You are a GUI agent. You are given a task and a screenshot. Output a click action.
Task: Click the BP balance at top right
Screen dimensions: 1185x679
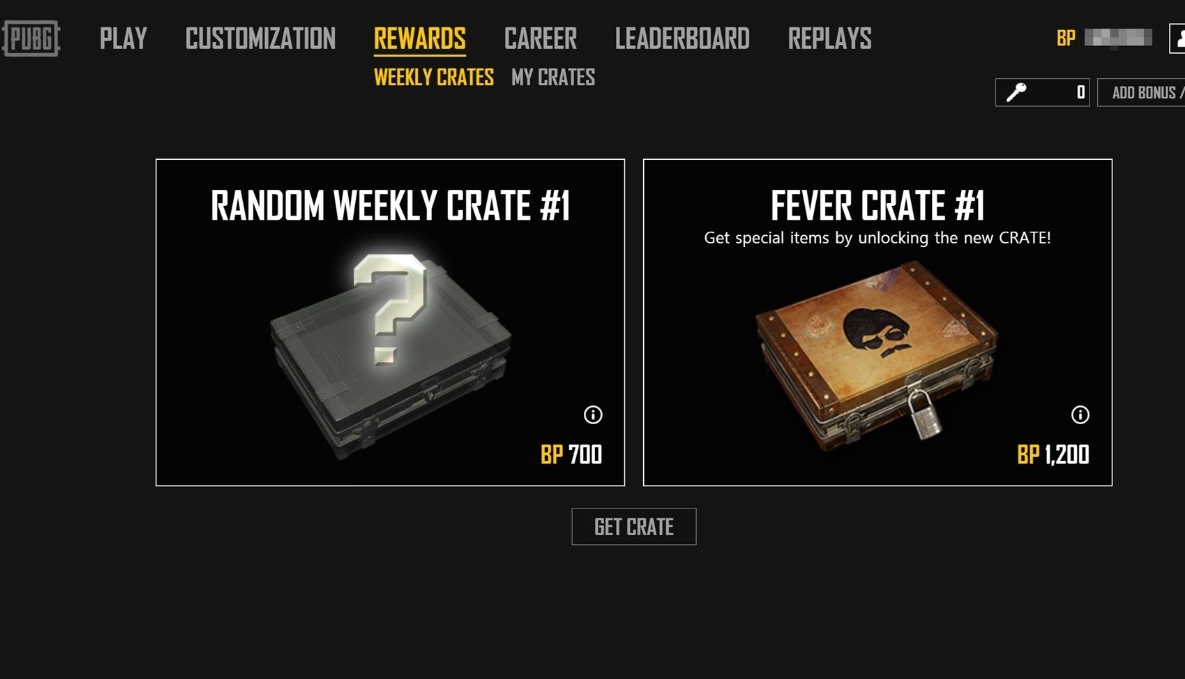tap(1104, 38)
